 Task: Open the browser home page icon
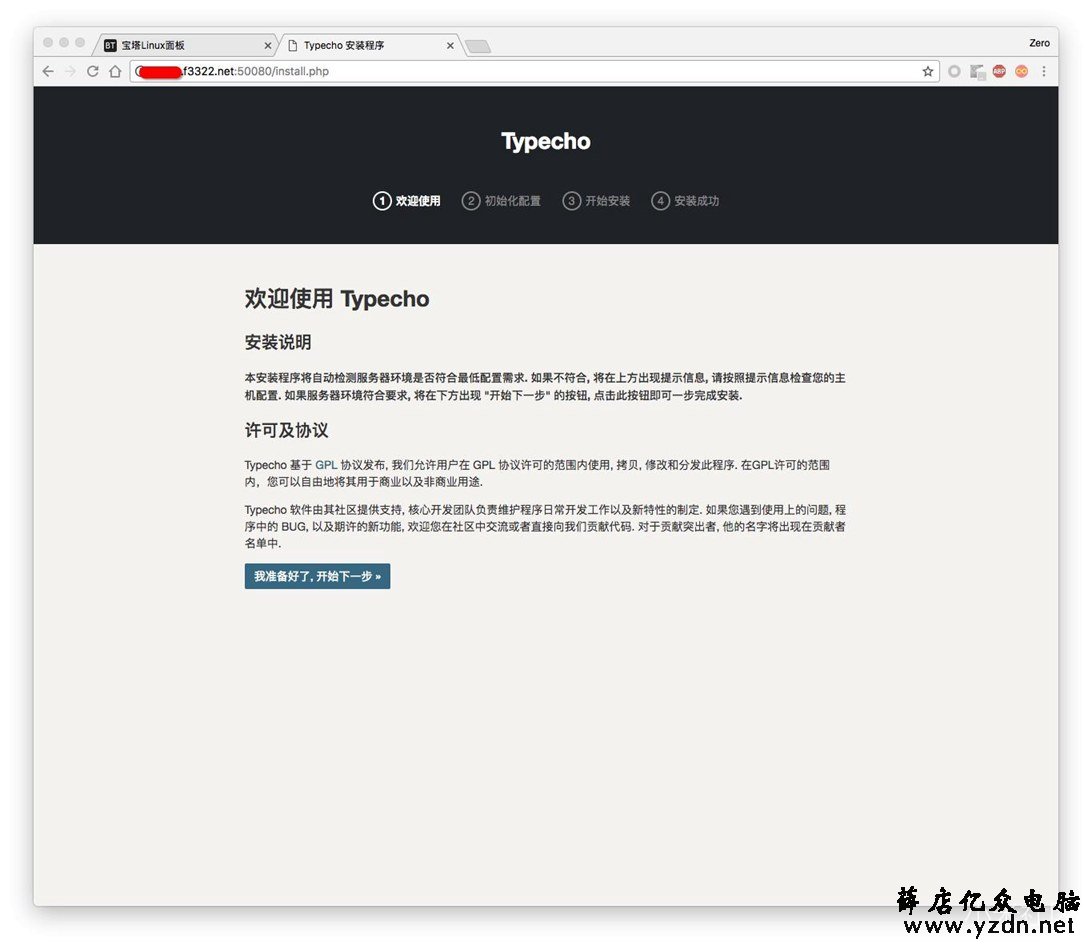115,71
